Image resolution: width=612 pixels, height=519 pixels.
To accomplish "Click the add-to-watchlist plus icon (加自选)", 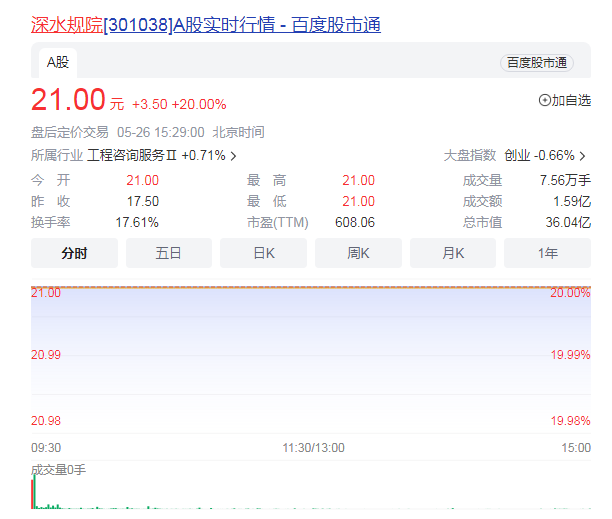I will [x=545, y=100].
